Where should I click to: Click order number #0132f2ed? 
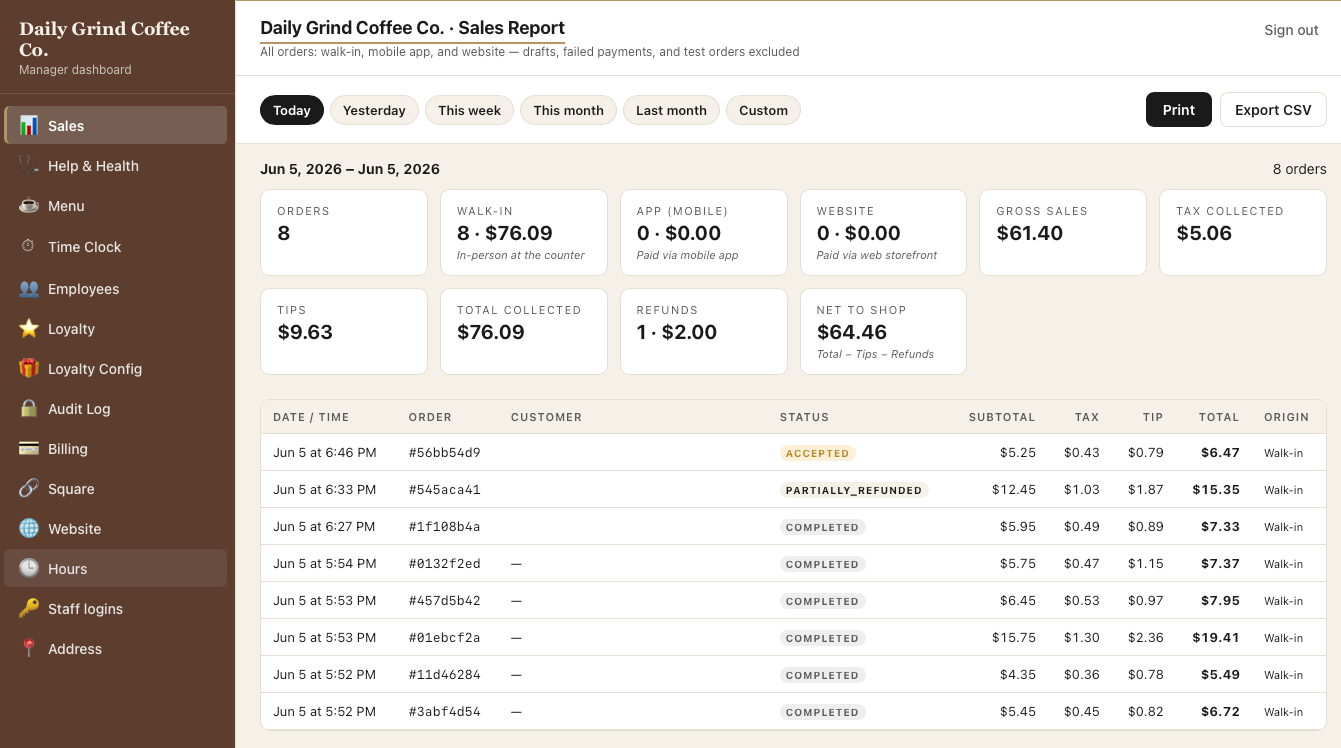coord(444,564)
